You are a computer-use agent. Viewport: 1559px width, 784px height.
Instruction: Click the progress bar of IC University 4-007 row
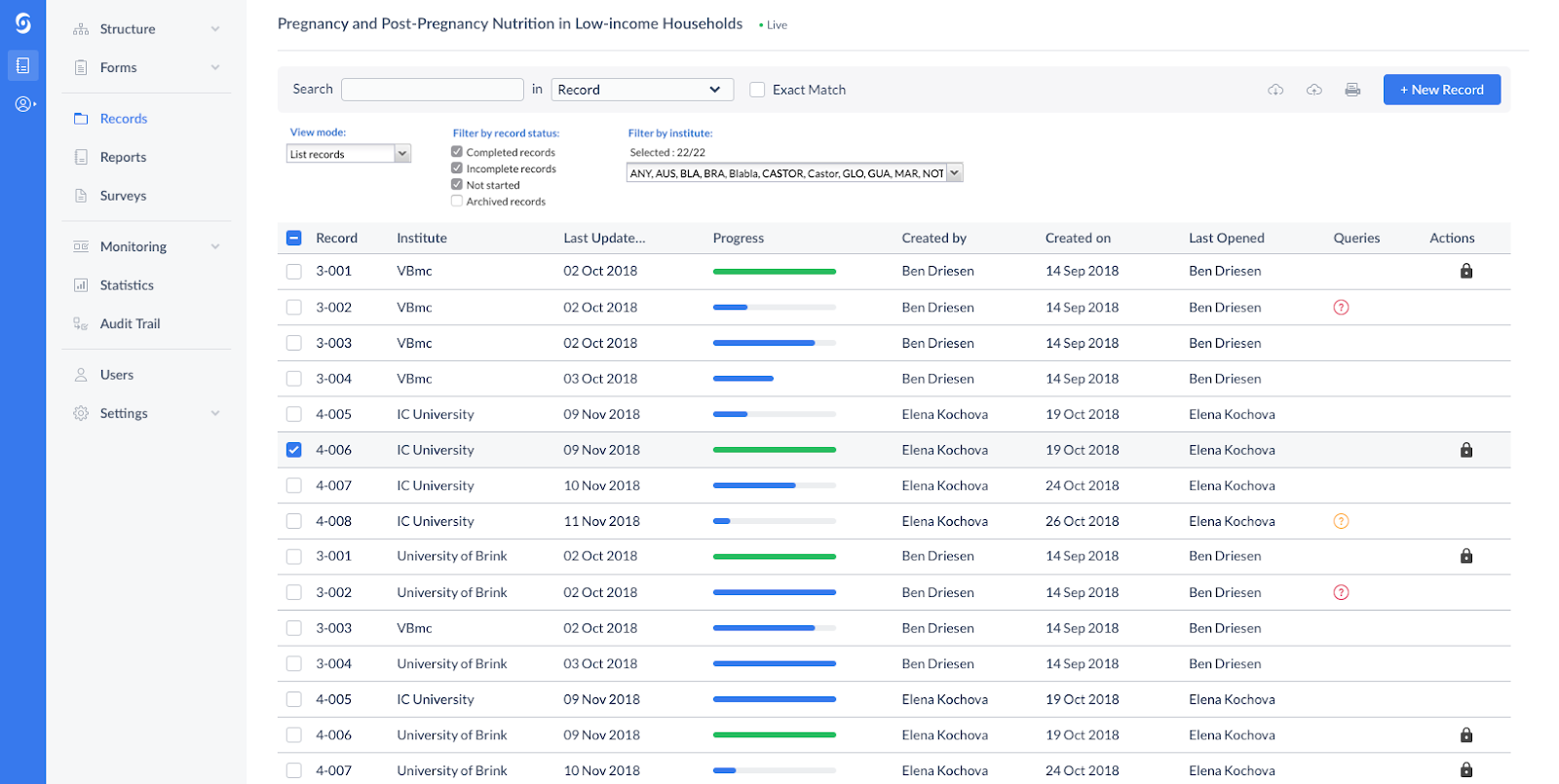point(775,485)
